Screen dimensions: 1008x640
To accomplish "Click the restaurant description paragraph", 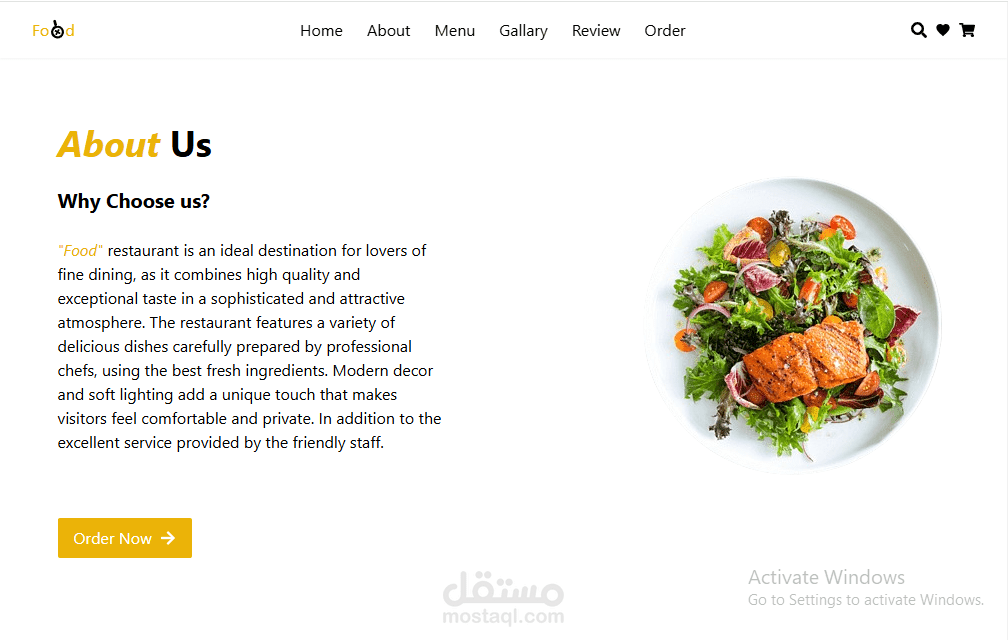I will click(249, 346).
